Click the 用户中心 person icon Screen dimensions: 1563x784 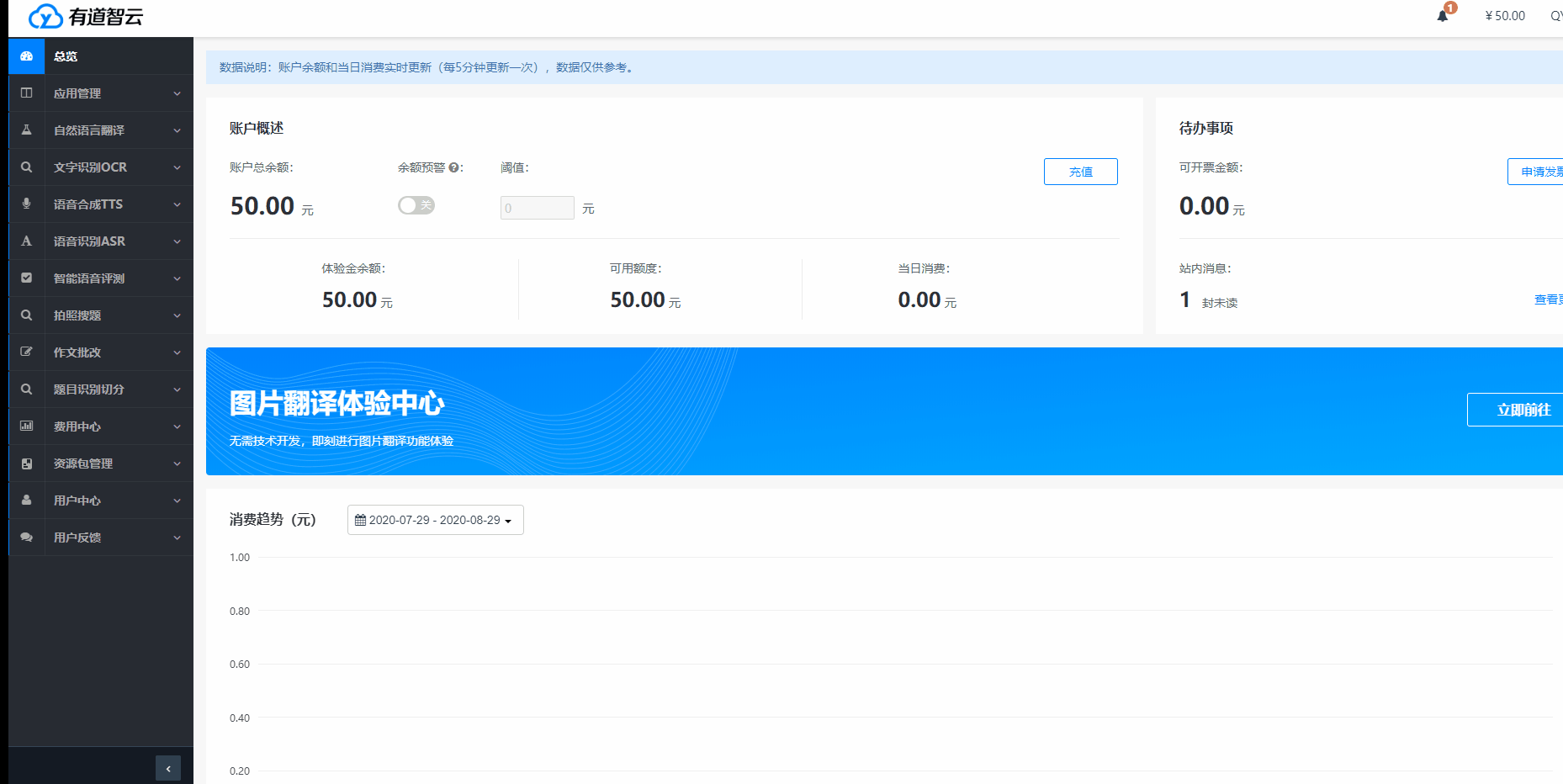click(26, 501)
